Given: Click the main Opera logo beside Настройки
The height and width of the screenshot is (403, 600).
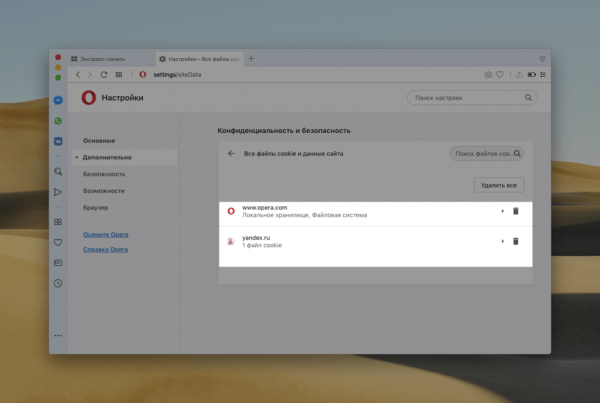Looking at the screenshot, I should [x=89, y=98].
